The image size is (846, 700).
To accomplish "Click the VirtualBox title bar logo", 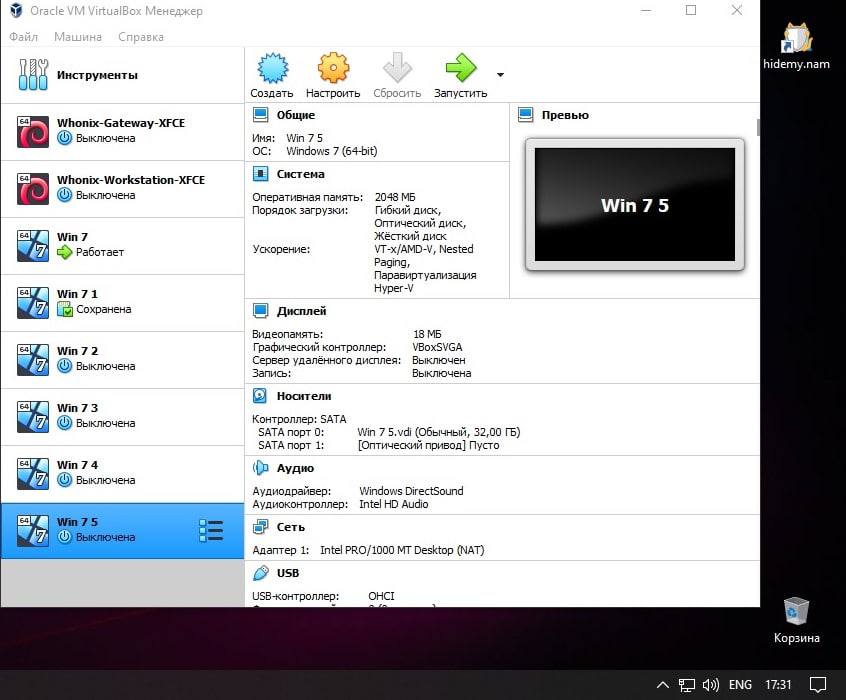I will (16, 10).
